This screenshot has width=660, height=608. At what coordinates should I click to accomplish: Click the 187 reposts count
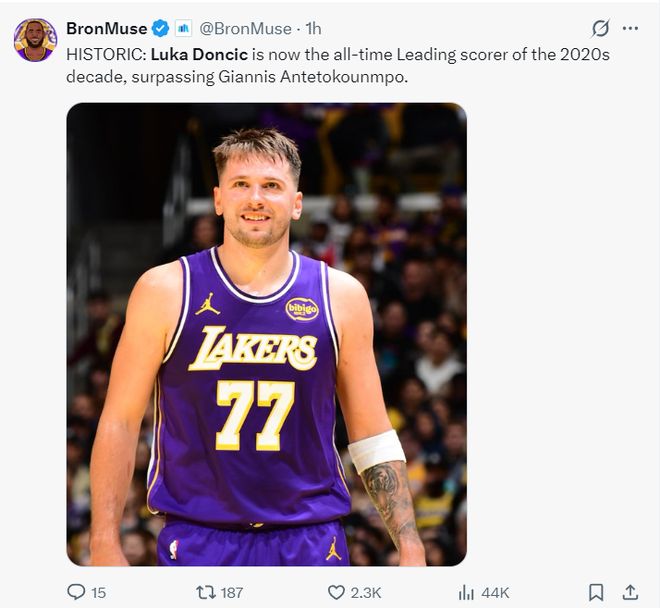point(230,592)
